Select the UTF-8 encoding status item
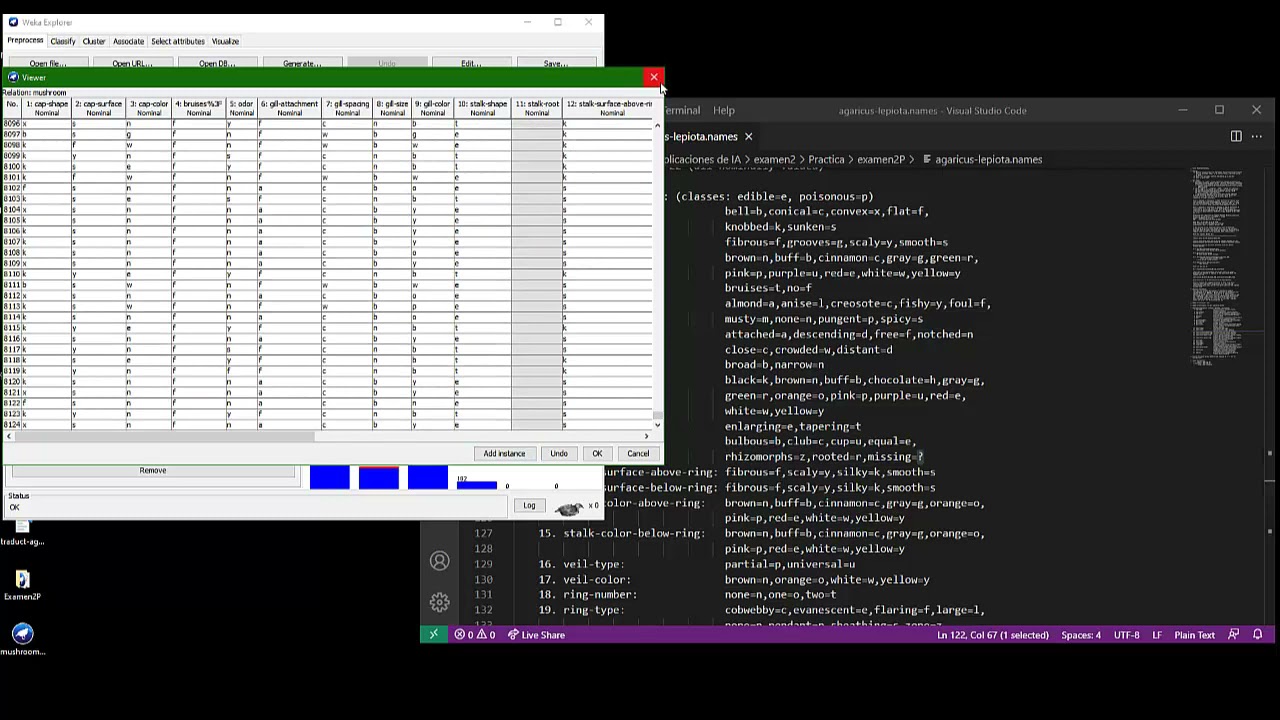The image size is (1280, 720). pyautogui.click(x=1127, y=635)
